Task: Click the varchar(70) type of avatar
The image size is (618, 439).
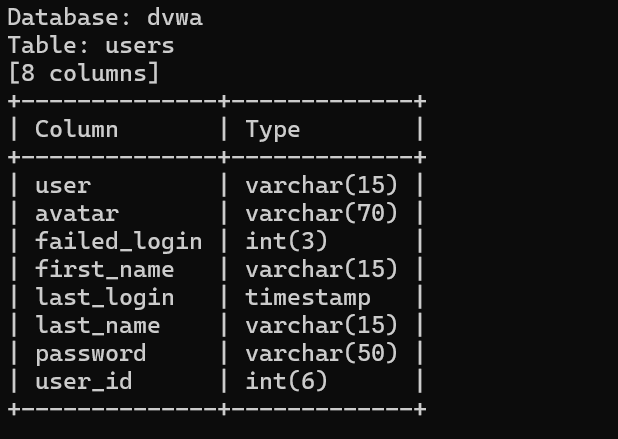Action: pos(321,213)
